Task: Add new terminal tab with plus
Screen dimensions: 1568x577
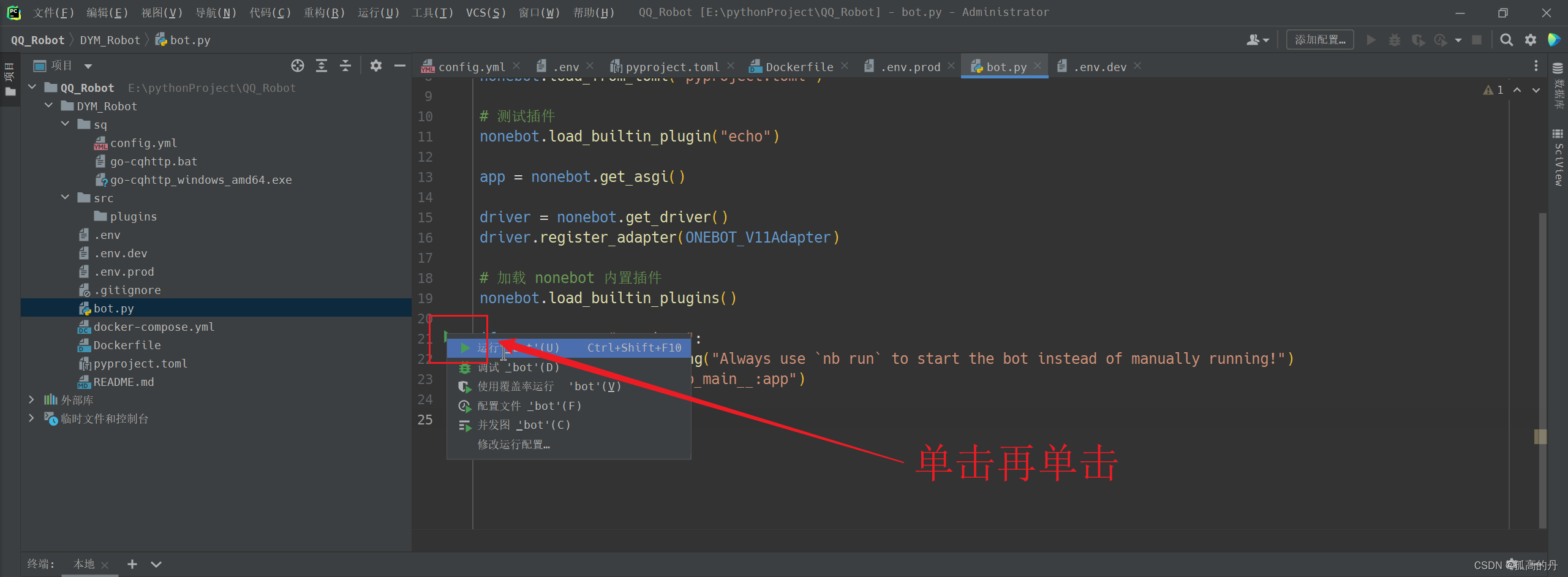Action: 132,564
